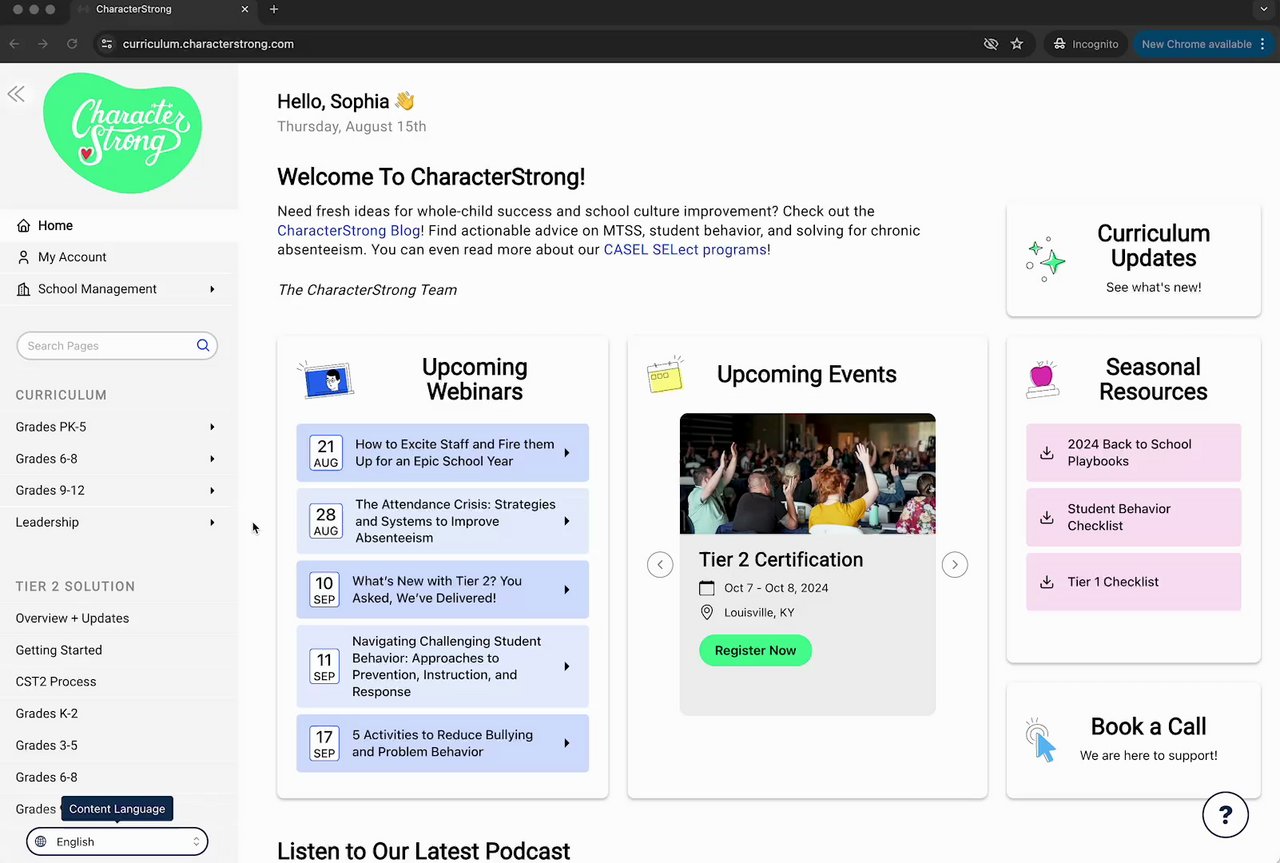Open Getting Started in the sidebar
1280x863 pixels.
59,650
